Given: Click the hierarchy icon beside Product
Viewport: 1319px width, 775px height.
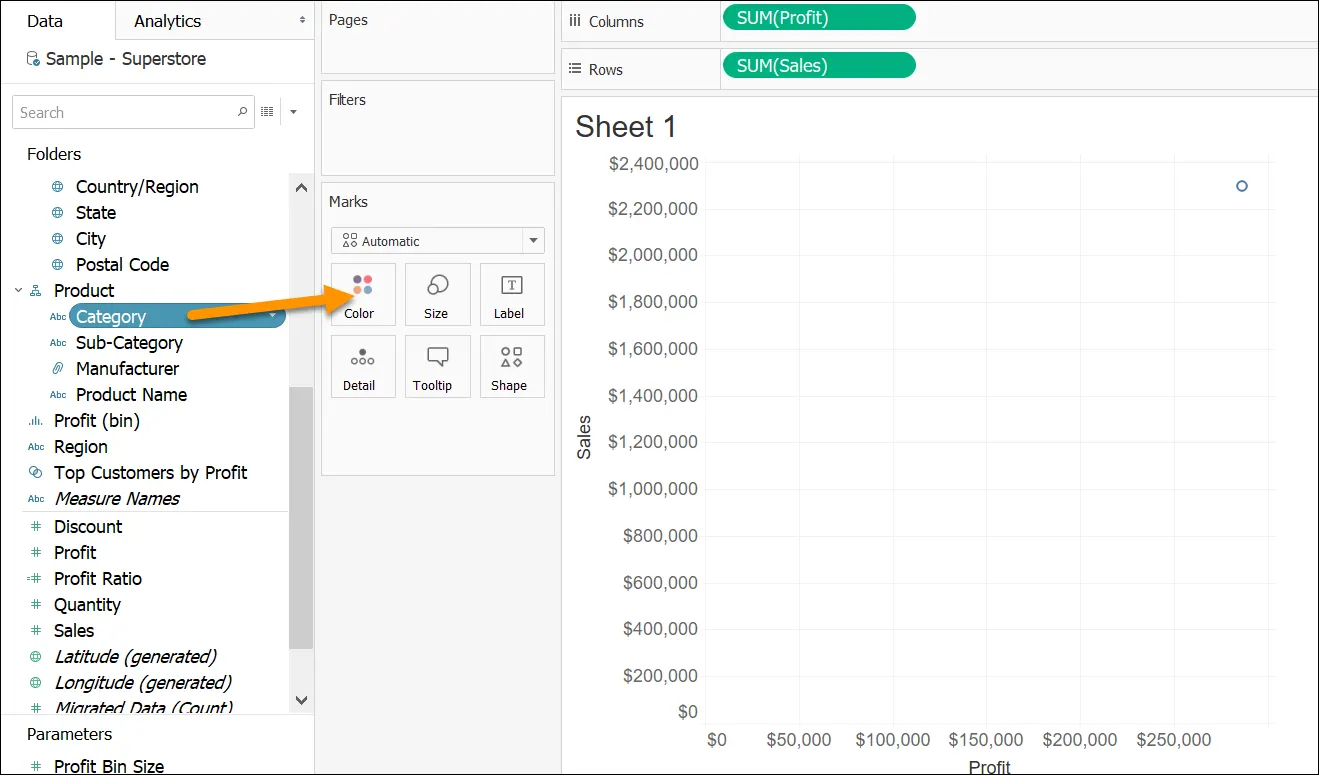Looking at the screenshot, I should click(x=36, y=291).
